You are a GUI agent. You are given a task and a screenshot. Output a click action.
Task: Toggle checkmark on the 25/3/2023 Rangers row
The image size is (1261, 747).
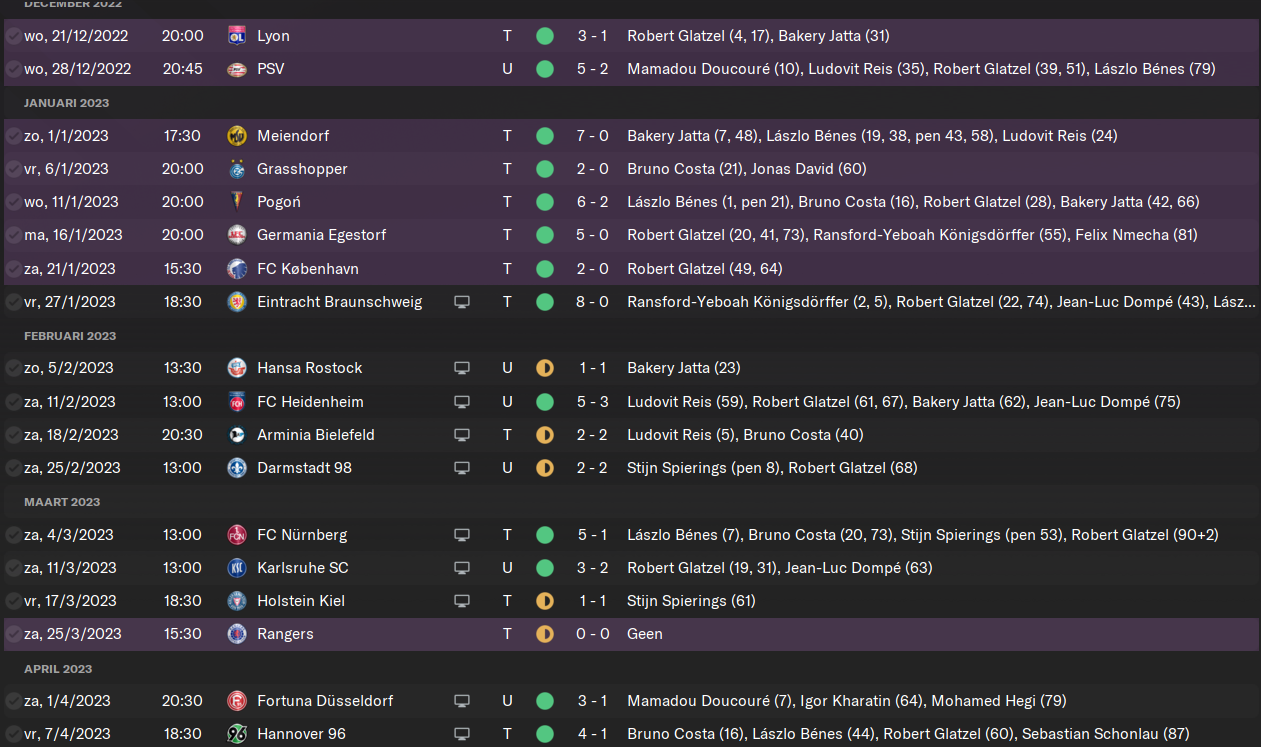point(13,634)
